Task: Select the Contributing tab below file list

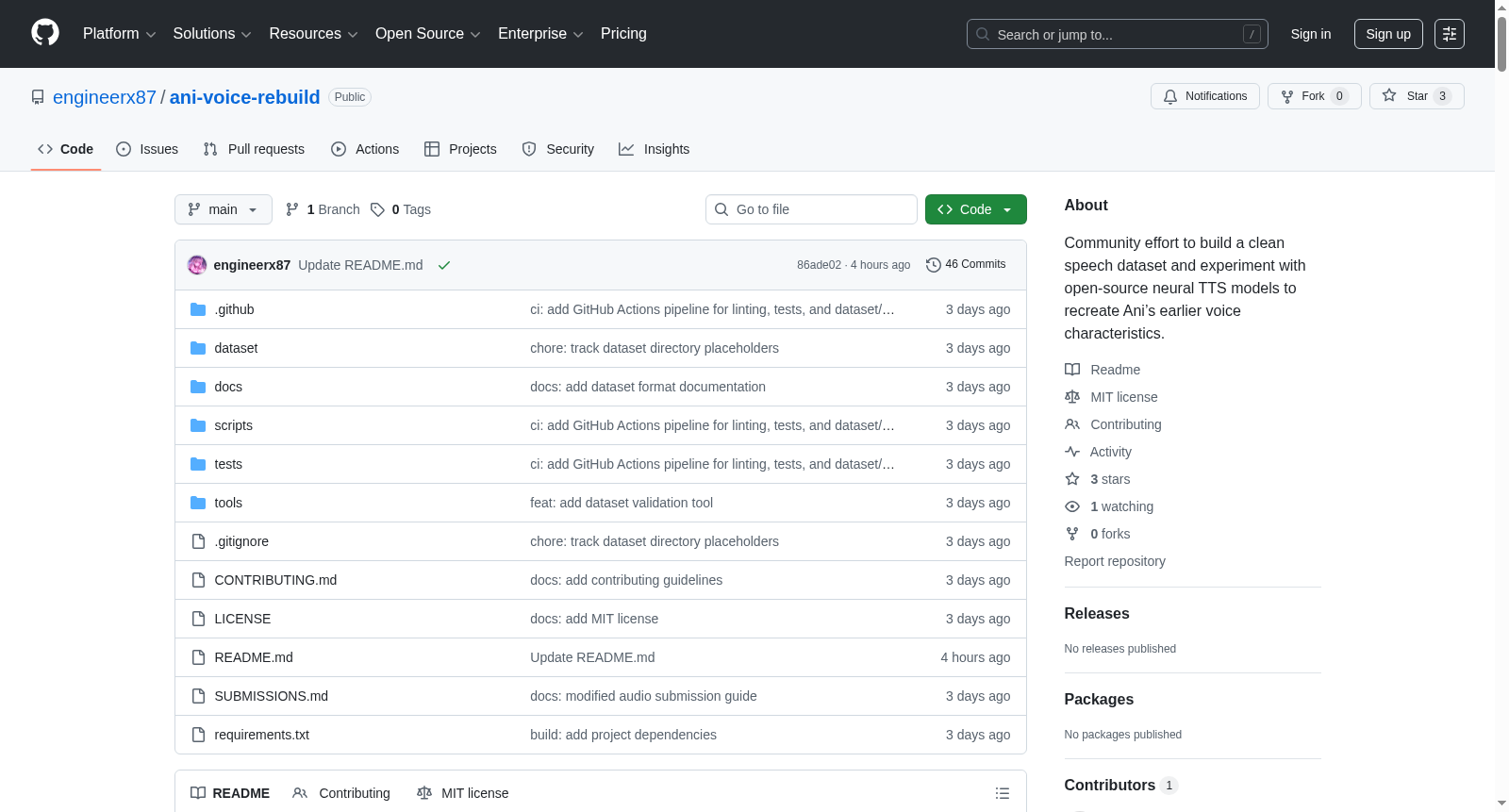Action: coord(341,793)
